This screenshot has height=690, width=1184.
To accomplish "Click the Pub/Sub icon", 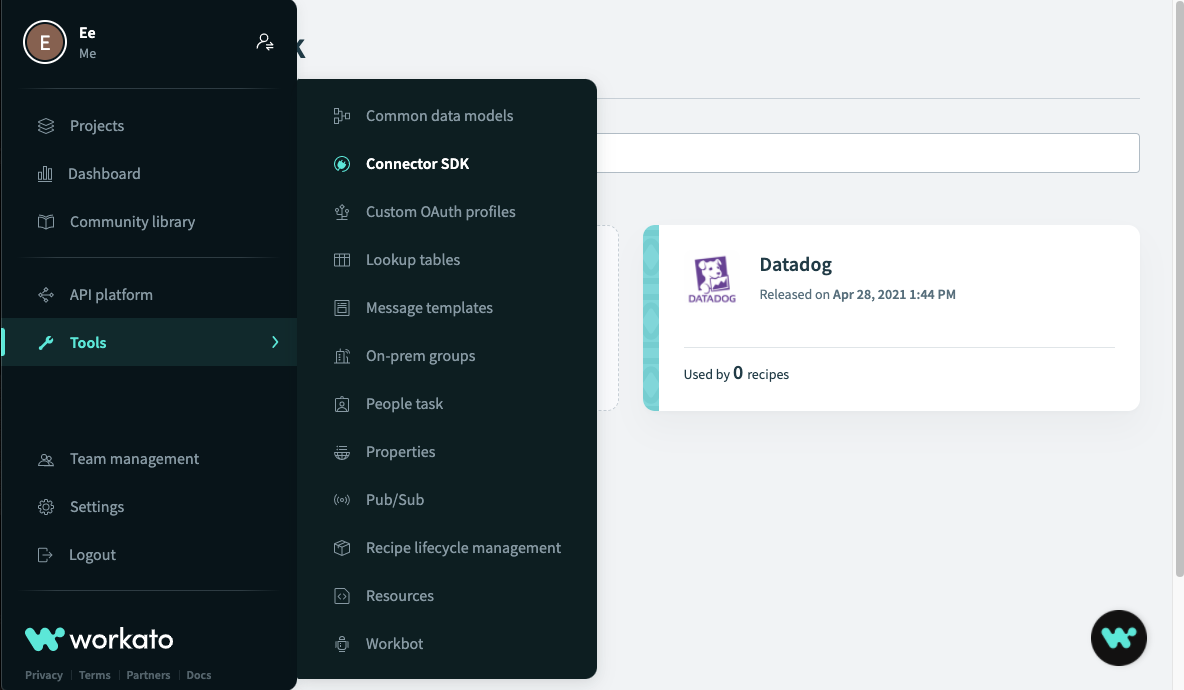I will click(x=341, y=499).
